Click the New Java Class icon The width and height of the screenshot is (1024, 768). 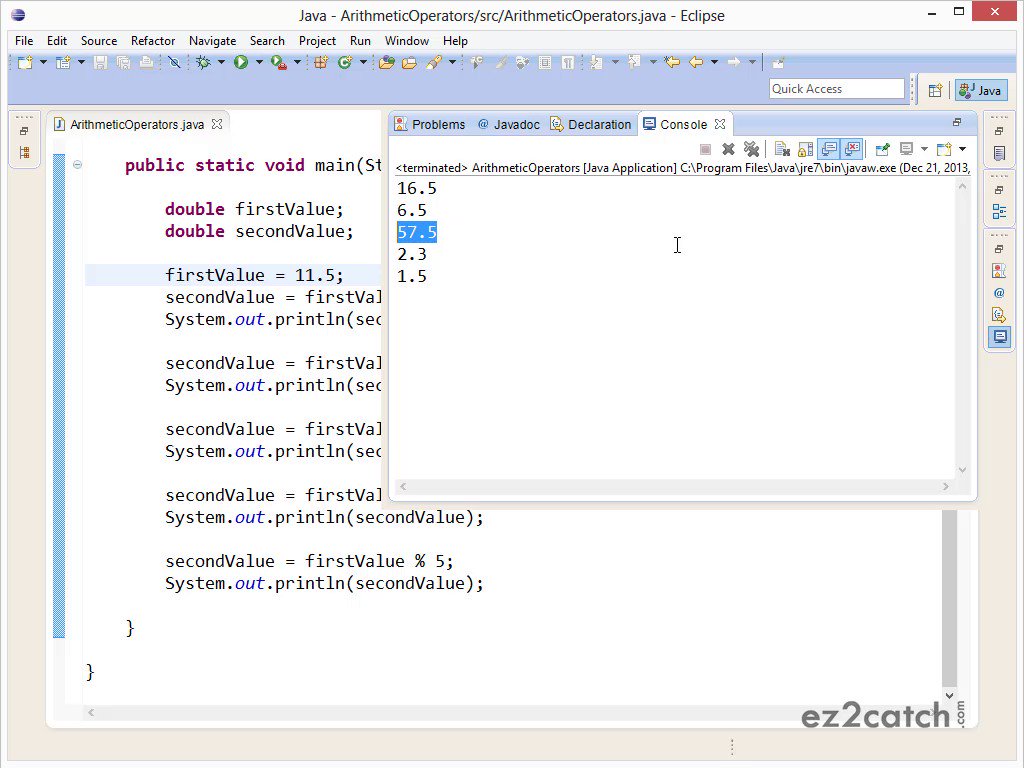(x=345, y=63)
